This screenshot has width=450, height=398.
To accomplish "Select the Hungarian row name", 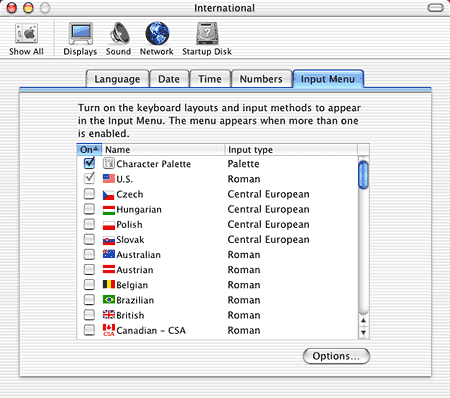I will pos(139,210).
